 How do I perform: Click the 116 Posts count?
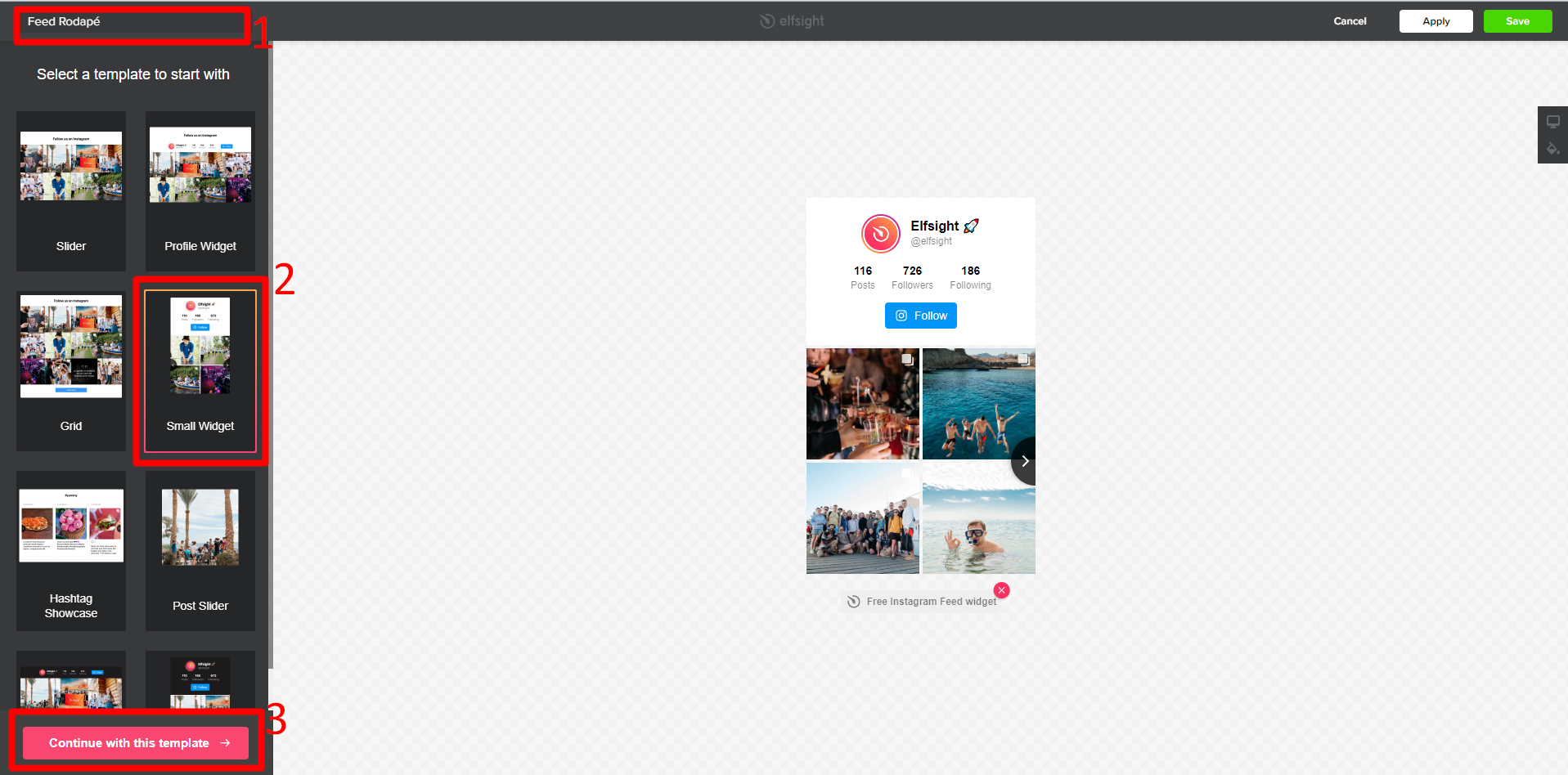click(x=863, y=277)
